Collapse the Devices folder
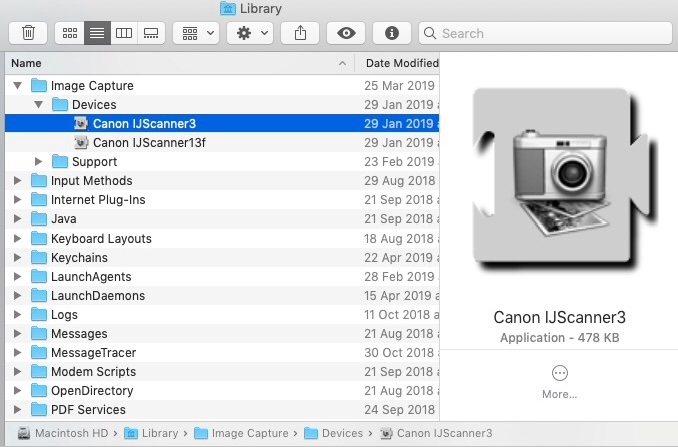 tap(38, 105)
